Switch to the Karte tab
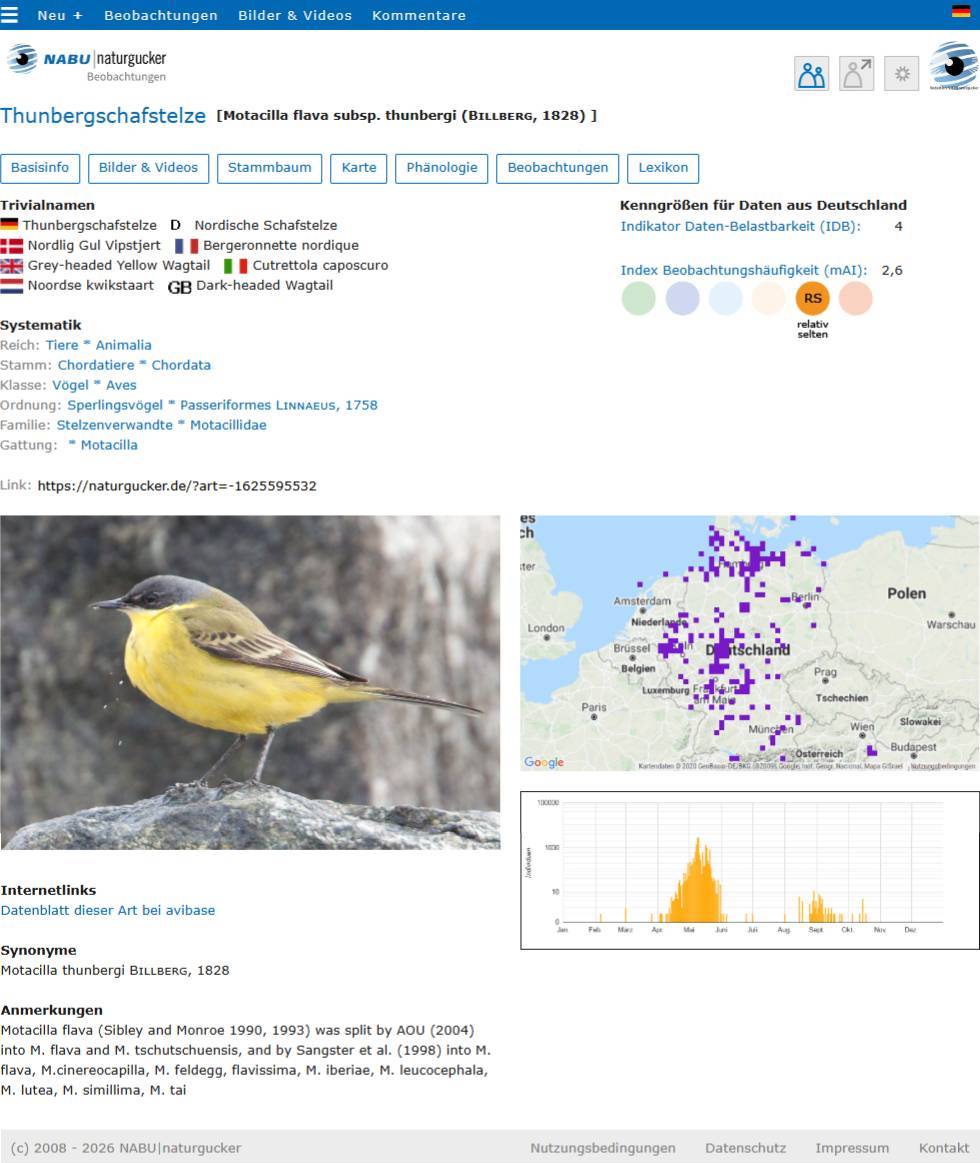Screen dimensions: 980x1163 [x=359, y=168]
